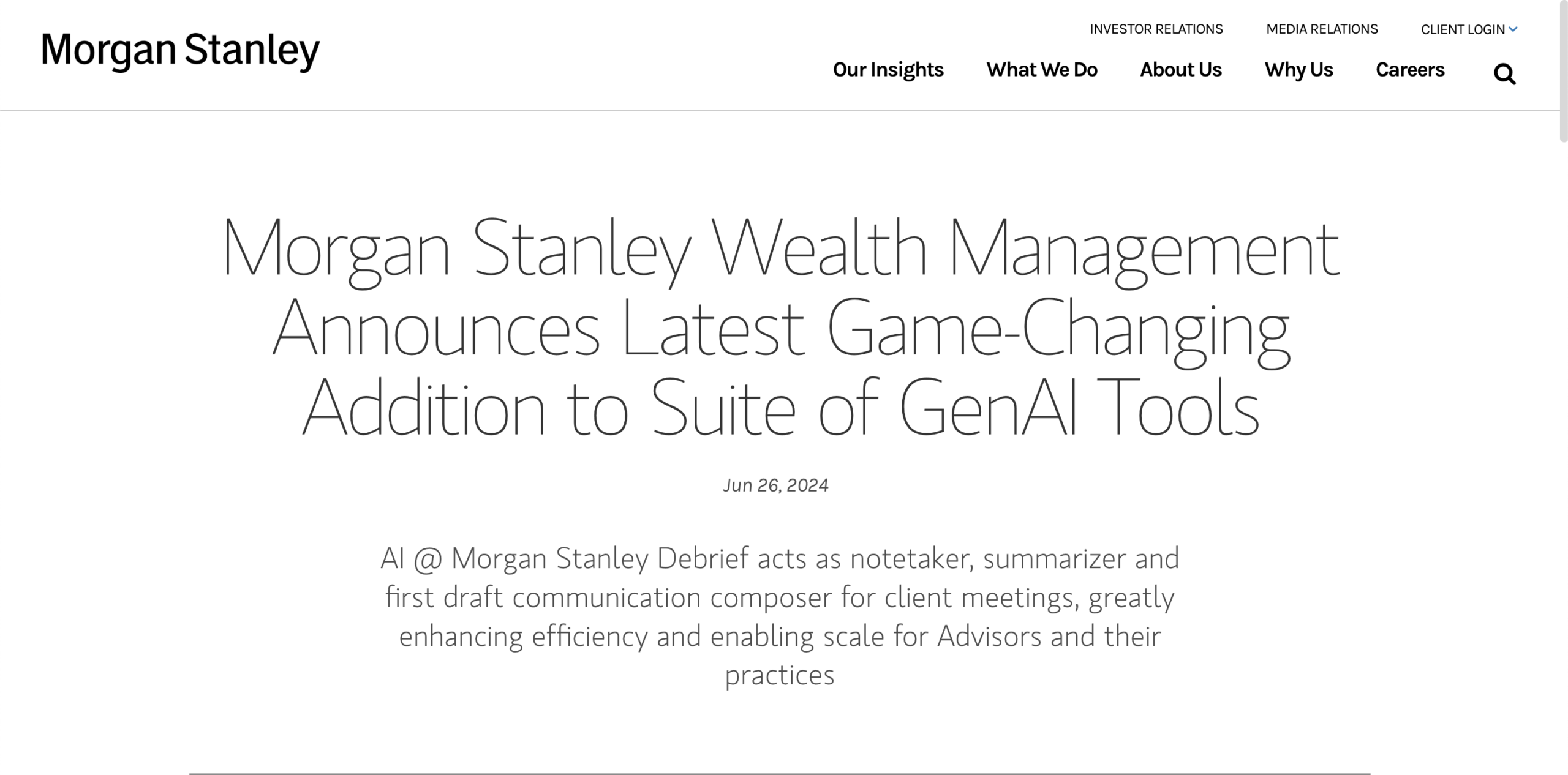This screenshot has width=1568, height=775.
Task: Open the search magnifier icon
Action: (1504, 74)
